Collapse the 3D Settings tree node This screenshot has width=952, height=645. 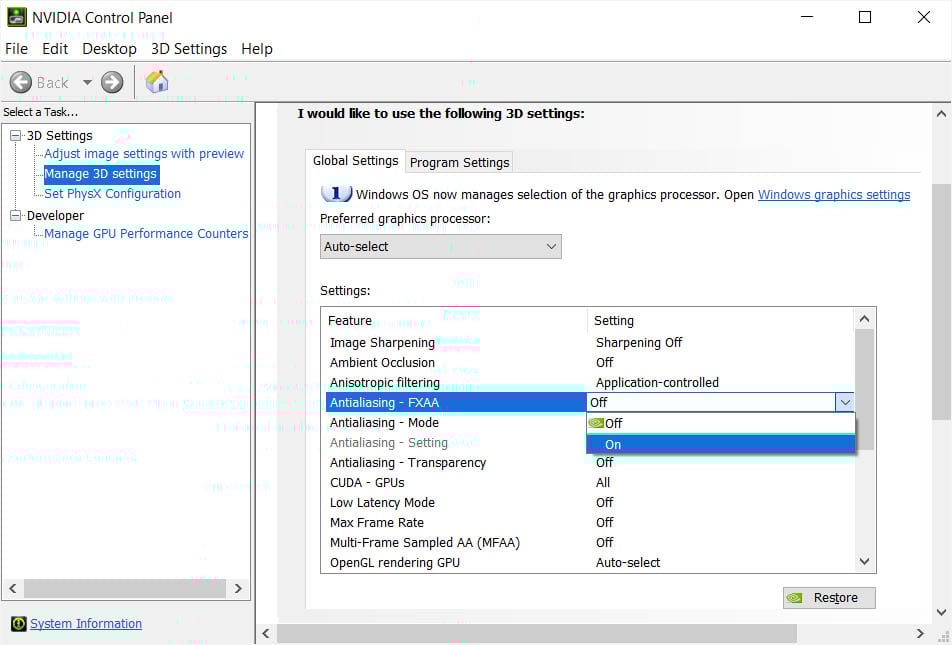[15, 135]
